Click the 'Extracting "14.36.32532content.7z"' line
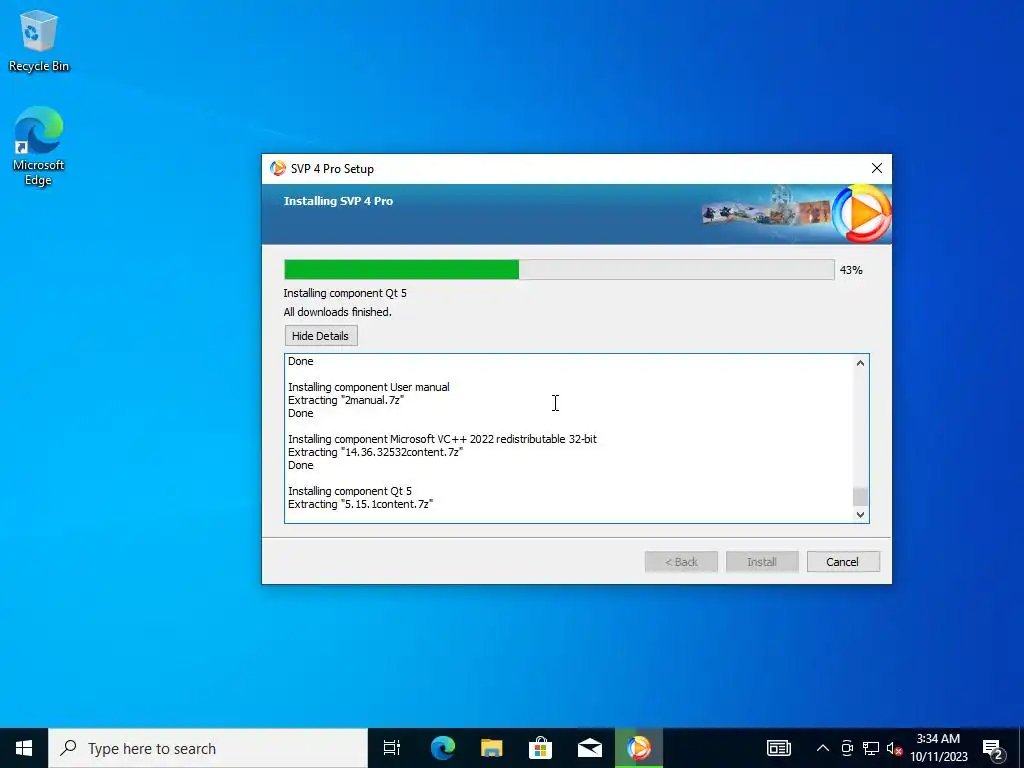Image resolution: width=1024 pixels, height=768 pixels. (x=376, y=452)
